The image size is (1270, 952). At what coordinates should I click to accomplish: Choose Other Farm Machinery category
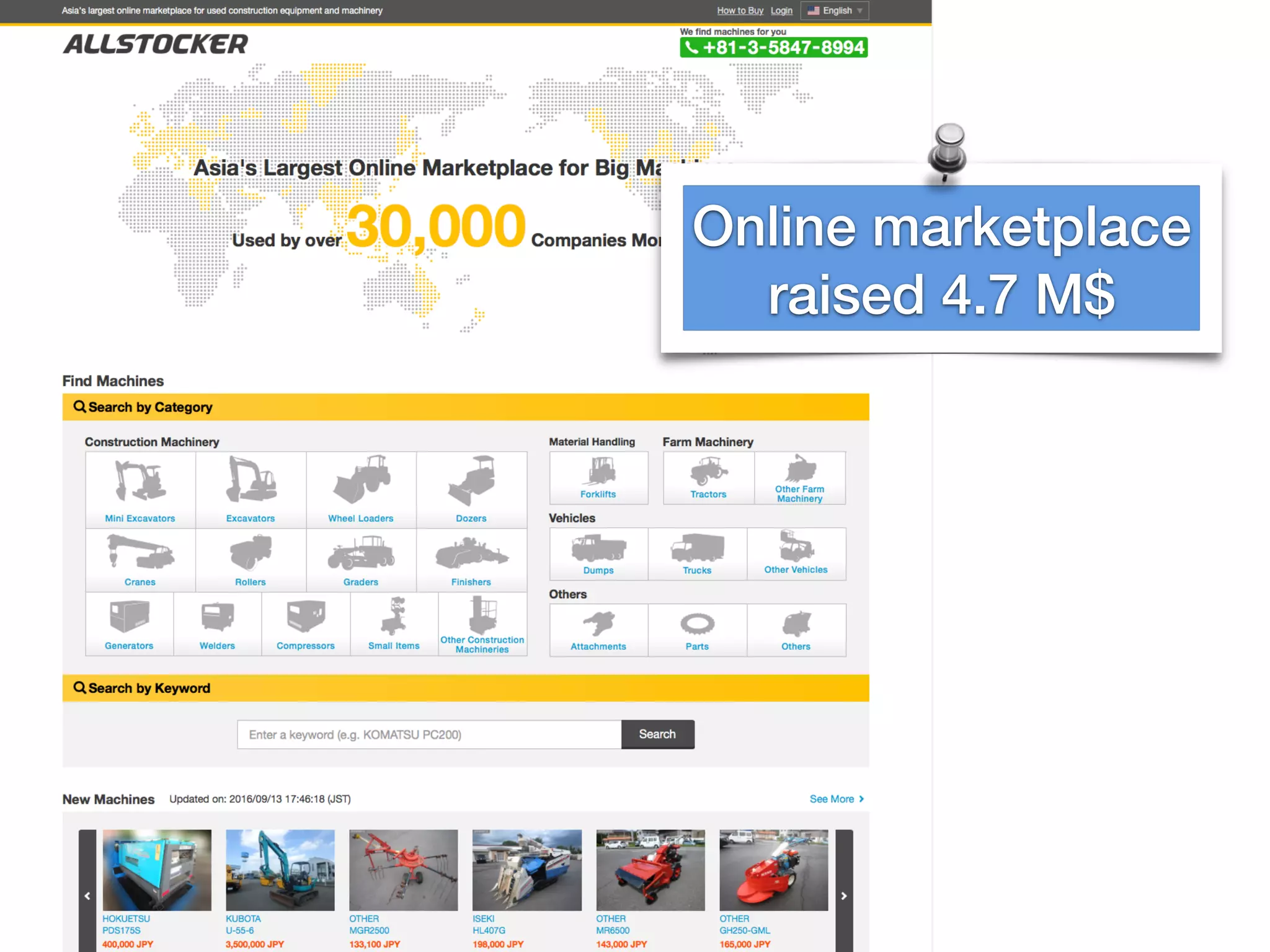tap(800, 478)
